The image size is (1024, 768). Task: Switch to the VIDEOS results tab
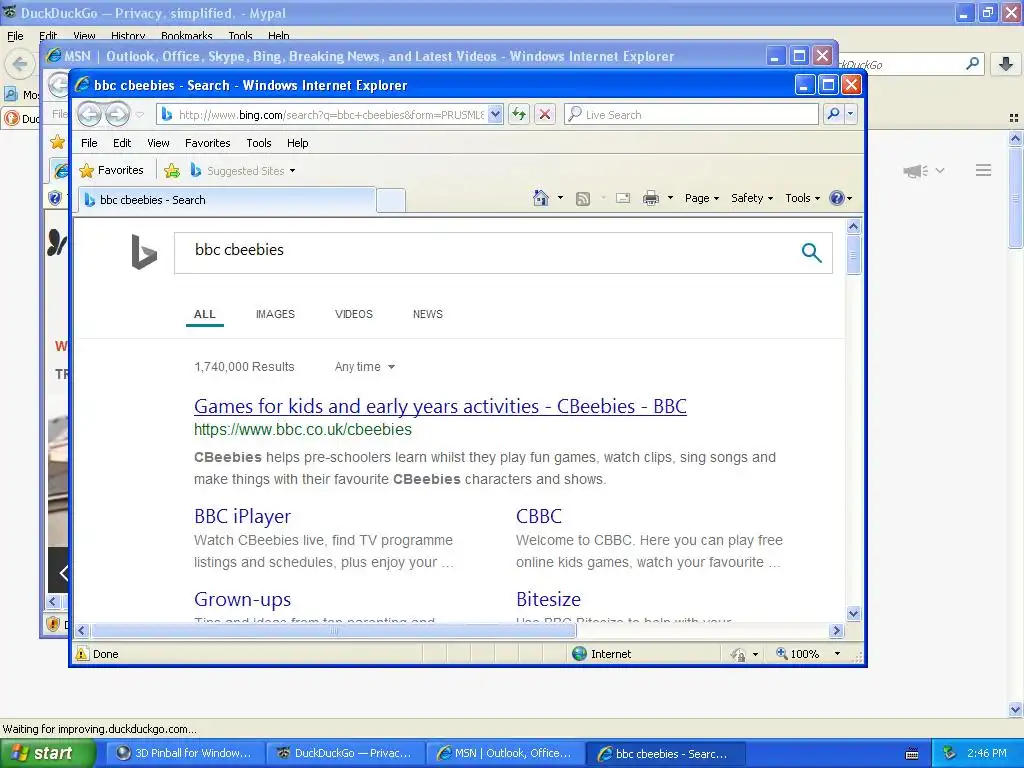pos(353,314)
